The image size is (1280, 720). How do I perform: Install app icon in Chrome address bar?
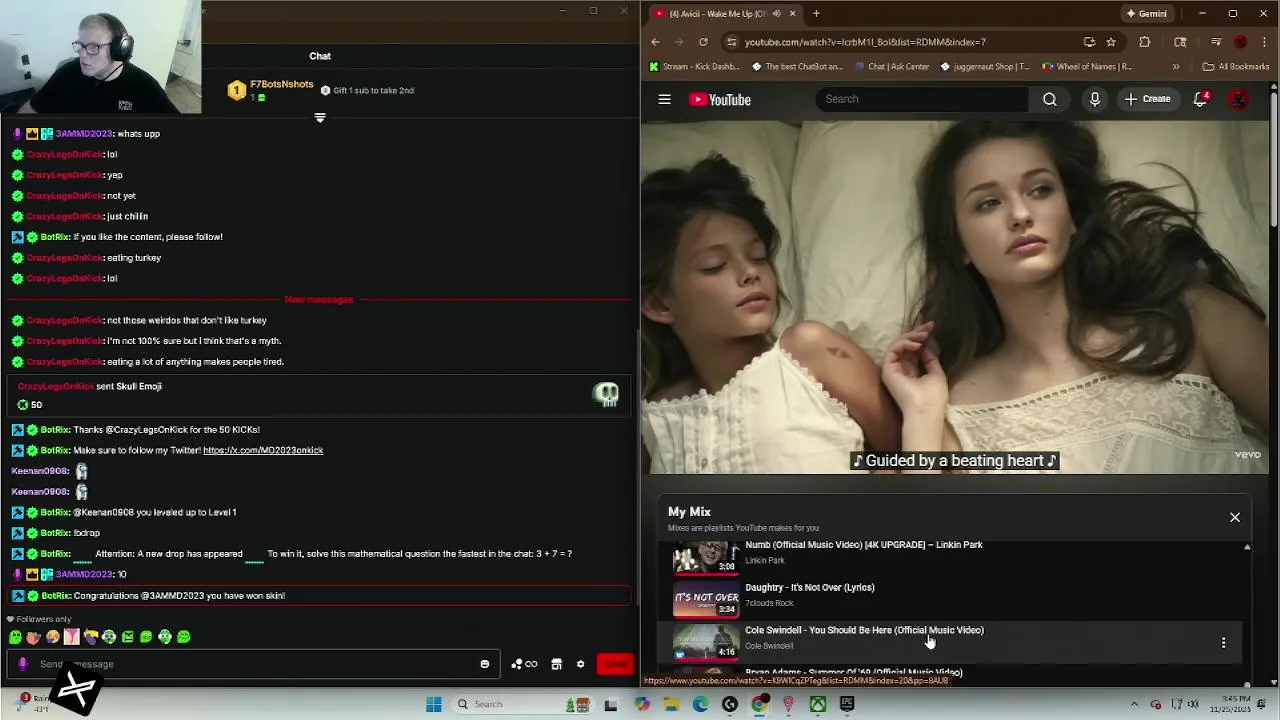click(1089, 42)
